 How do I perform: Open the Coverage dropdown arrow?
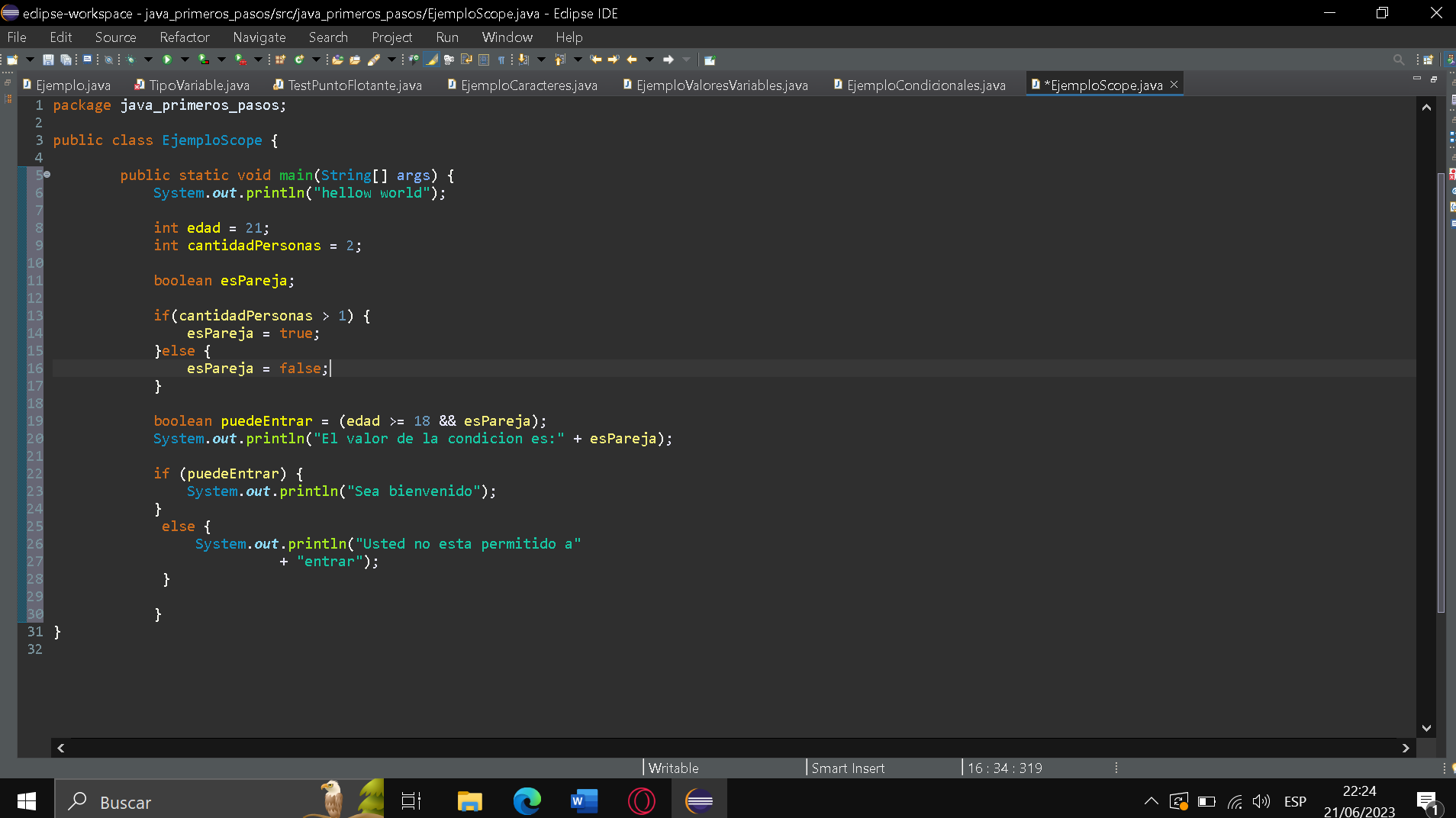221,60
